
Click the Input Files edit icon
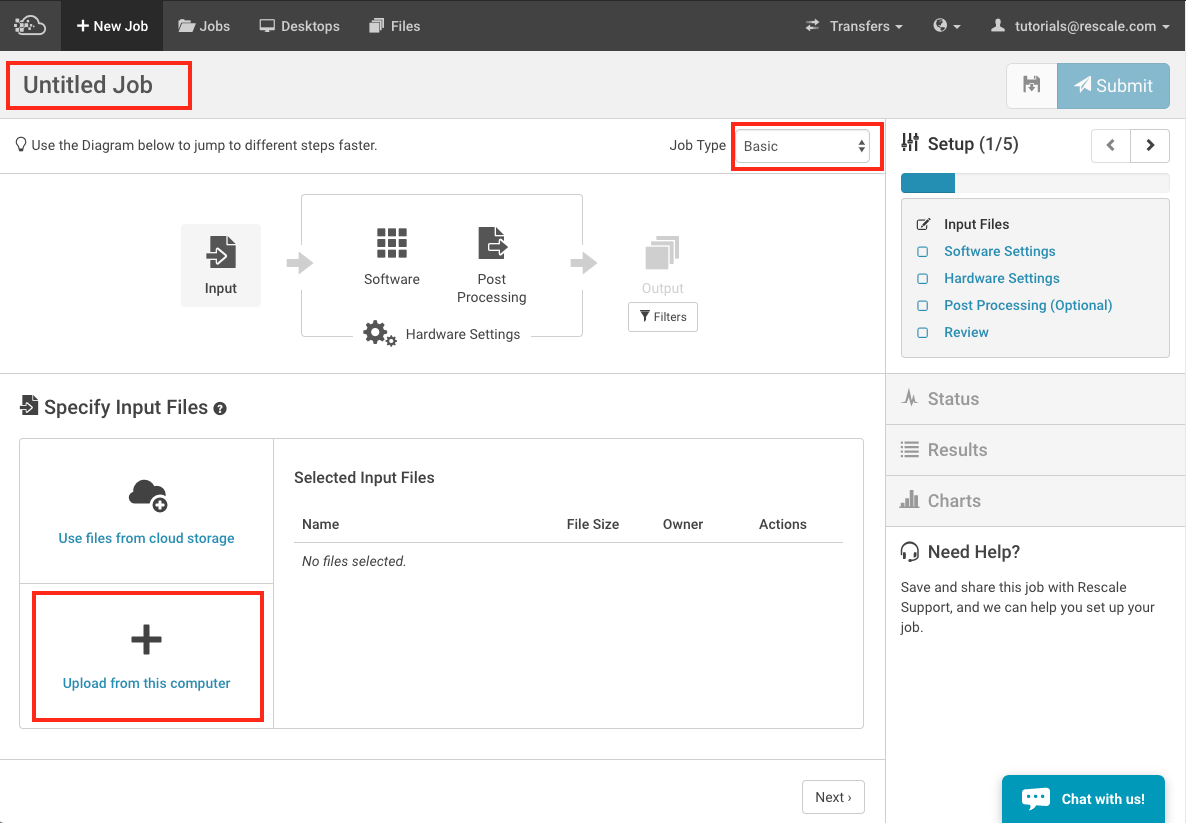pyautogui.click(x=923, y=224)
